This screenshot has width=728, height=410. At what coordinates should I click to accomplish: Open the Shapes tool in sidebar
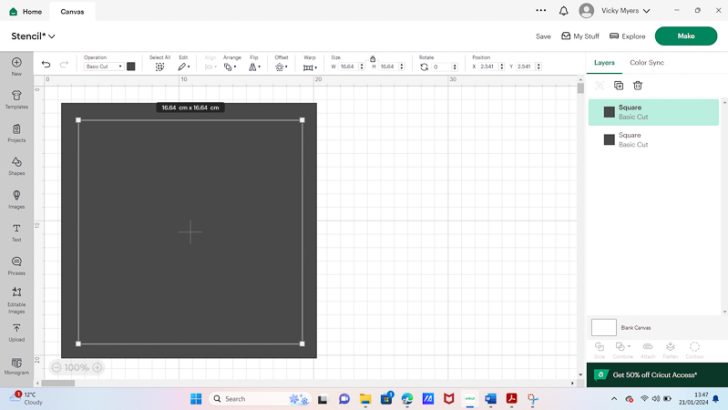(x=17, y=164)
